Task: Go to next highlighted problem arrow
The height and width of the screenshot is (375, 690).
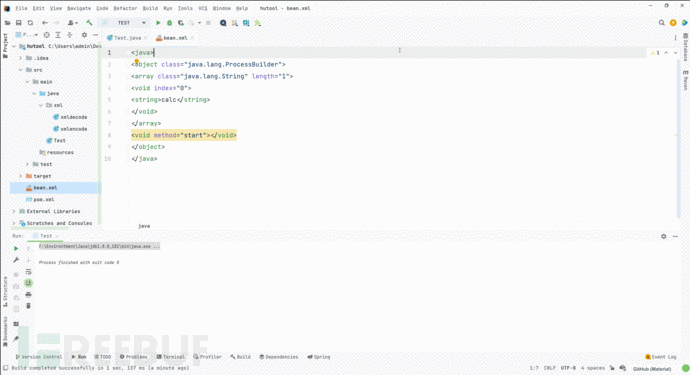Action: (x=675, y=53)
